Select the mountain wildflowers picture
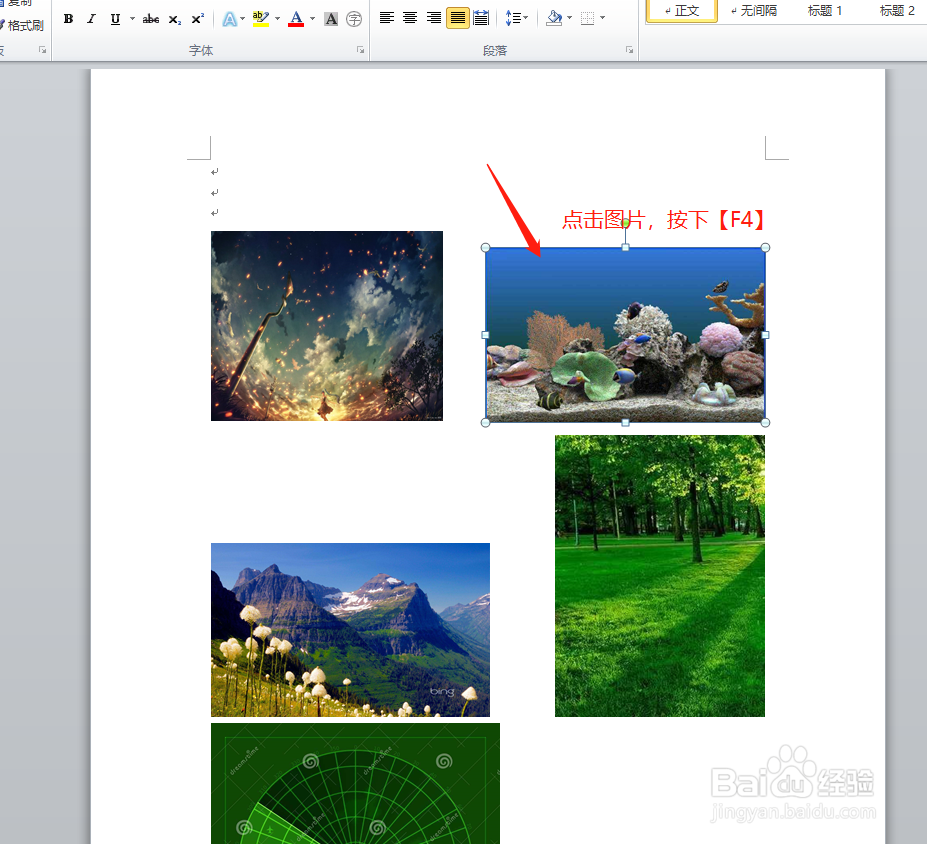 [351, 629]
